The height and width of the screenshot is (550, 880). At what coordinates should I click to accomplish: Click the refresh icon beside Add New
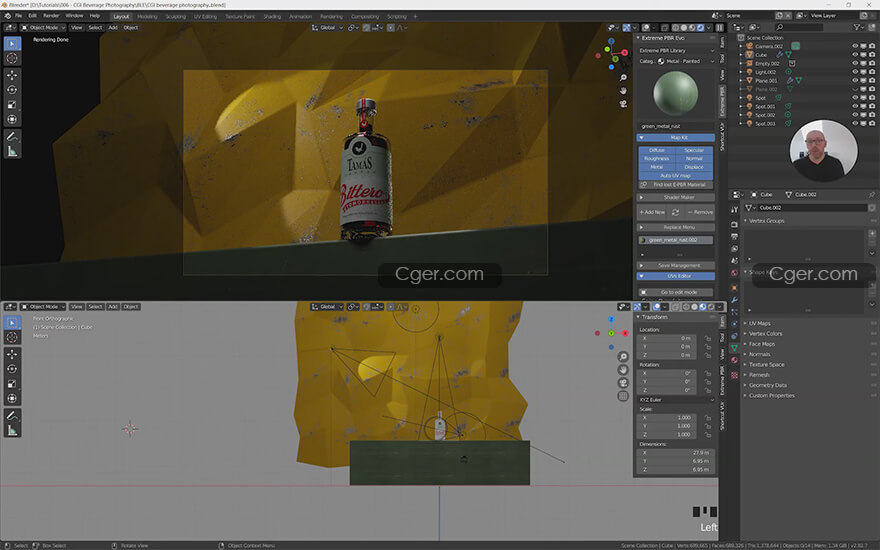(x=676, y=212)
